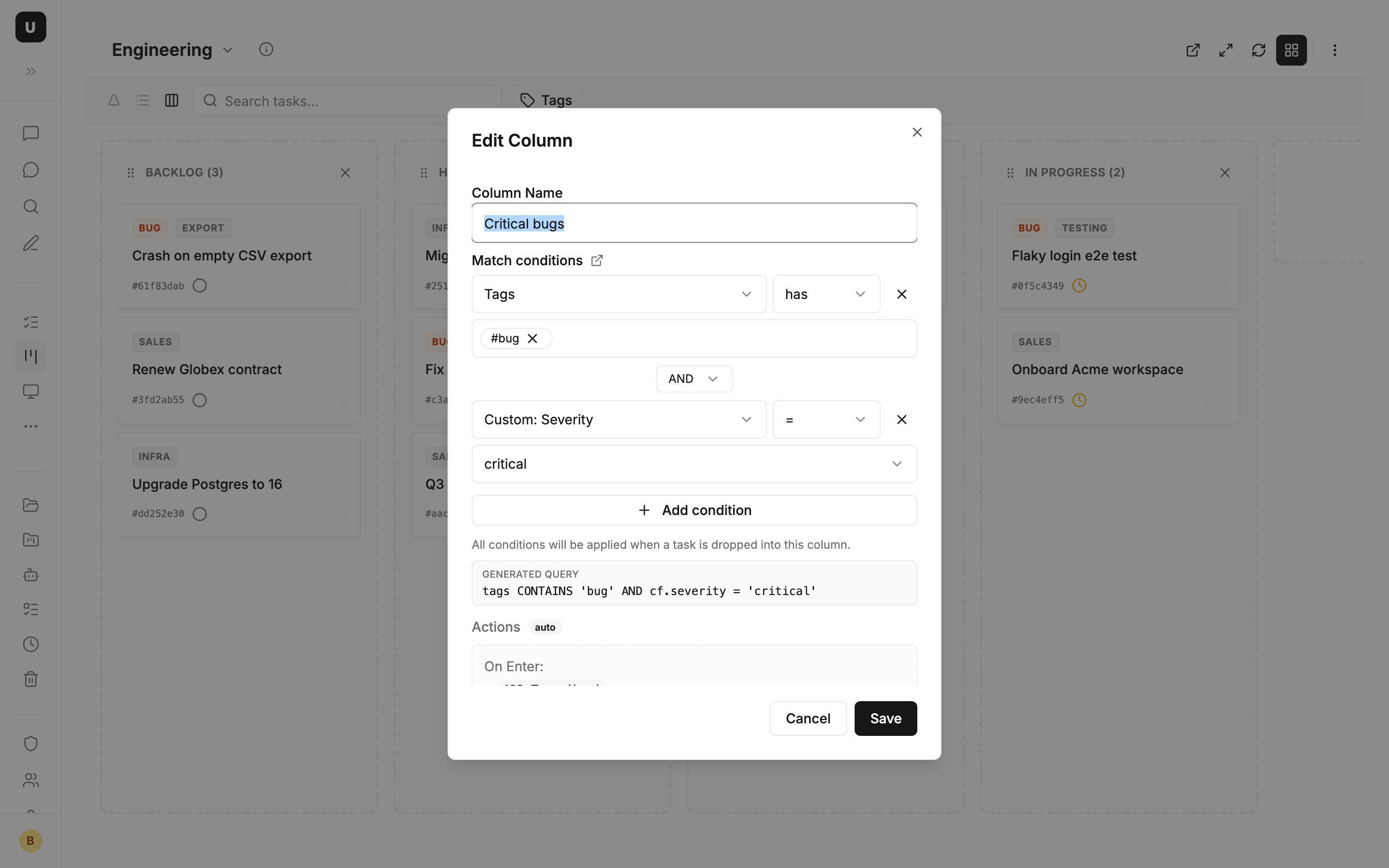
Task: Open the checklist icon in sidebar
Action: 30,322
